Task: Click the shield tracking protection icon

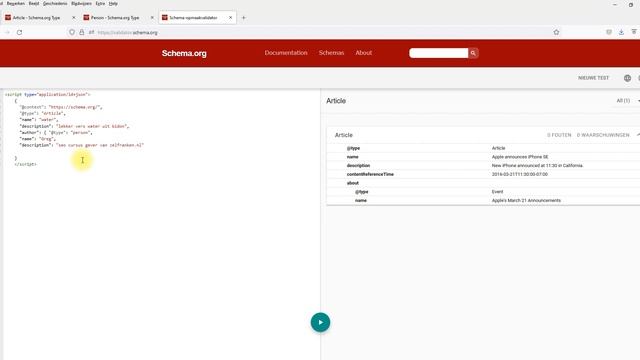Action: point(72,32)
